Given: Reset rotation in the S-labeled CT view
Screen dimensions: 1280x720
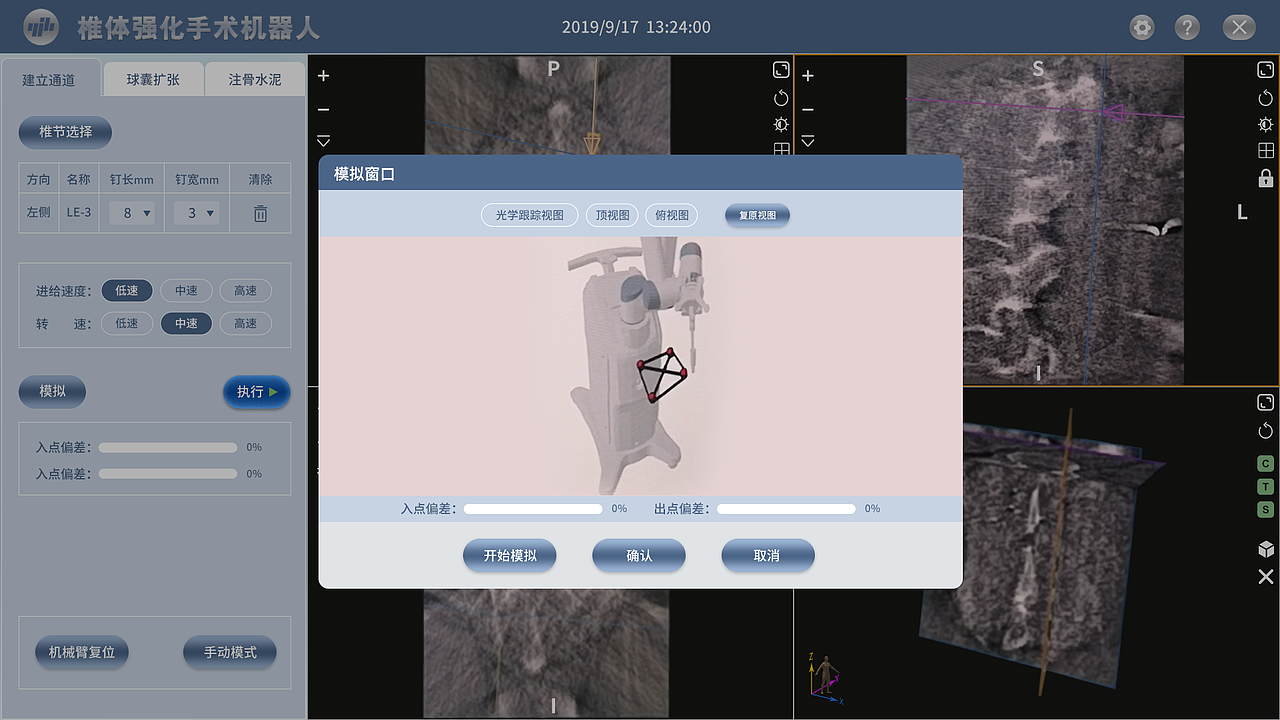Looking at the screenshot, I should point(1265,98).
